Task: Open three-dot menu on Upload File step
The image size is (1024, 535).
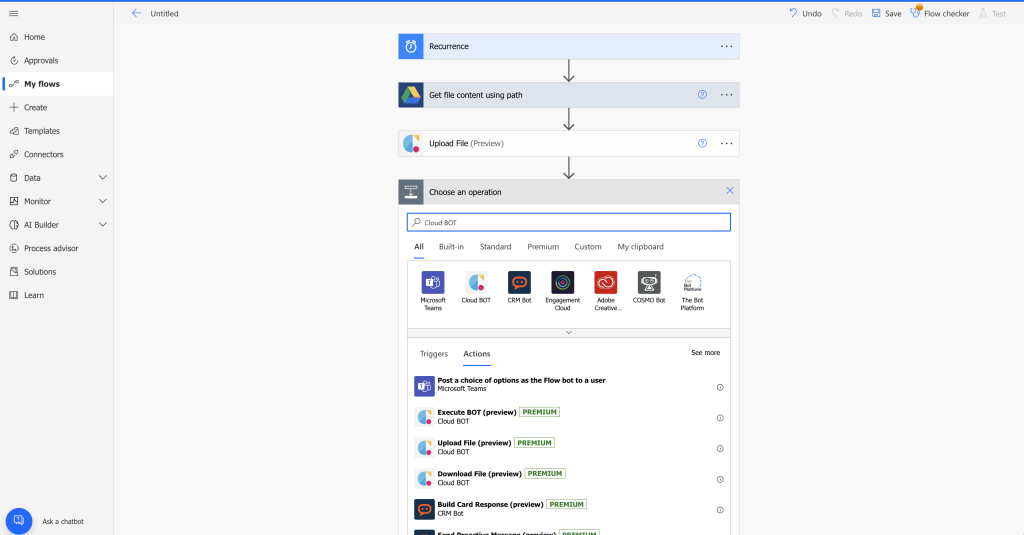Action: pos(726,143)
